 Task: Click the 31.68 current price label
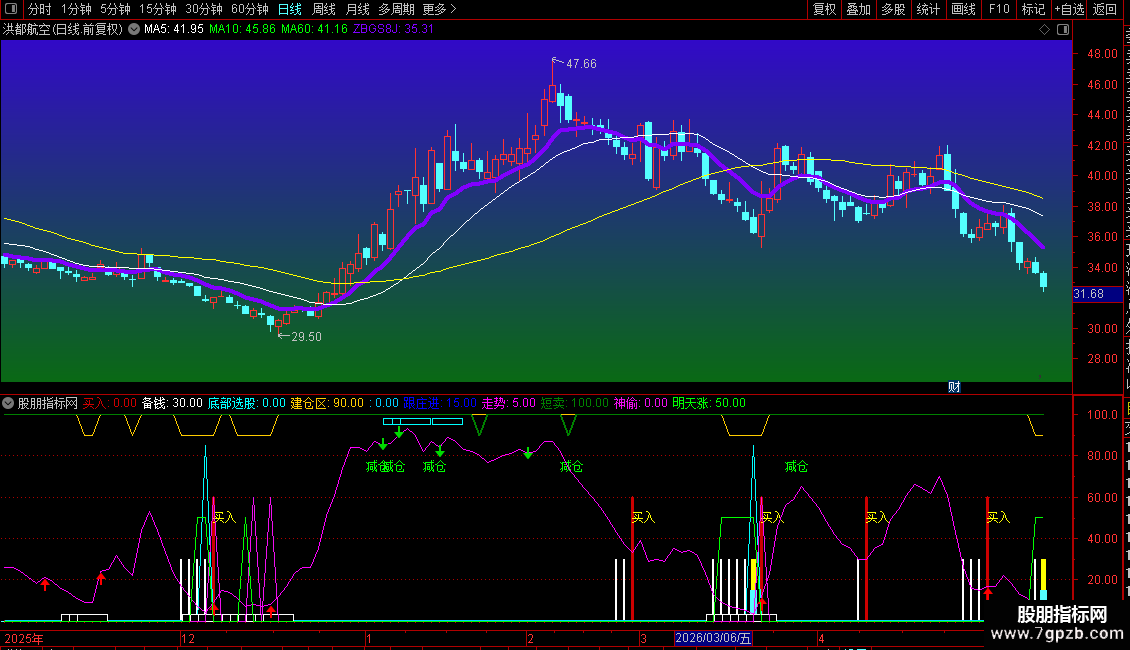tap(1089, 294)
